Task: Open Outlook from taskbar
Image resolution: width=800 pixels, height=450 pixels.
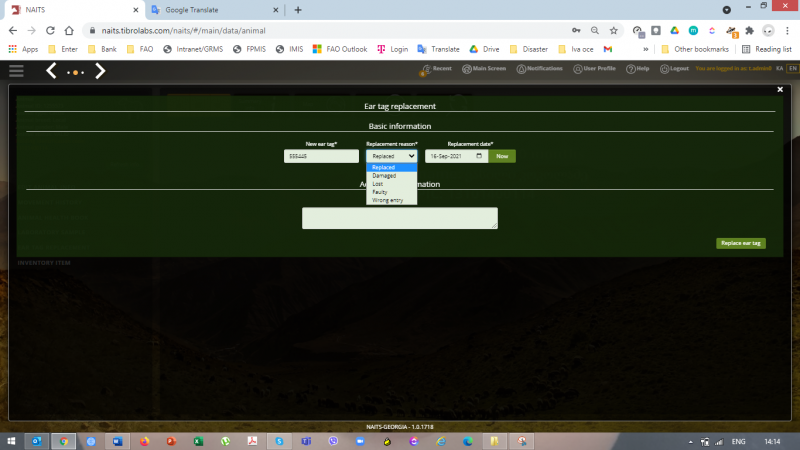Action: pyautogui.click(x=37, y=441)
